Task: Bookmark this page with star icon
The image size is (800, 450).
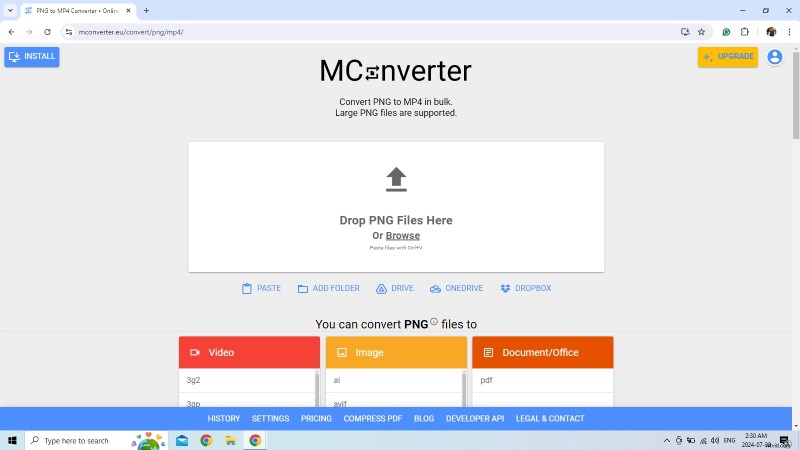Action: click(x=702, y=32)
